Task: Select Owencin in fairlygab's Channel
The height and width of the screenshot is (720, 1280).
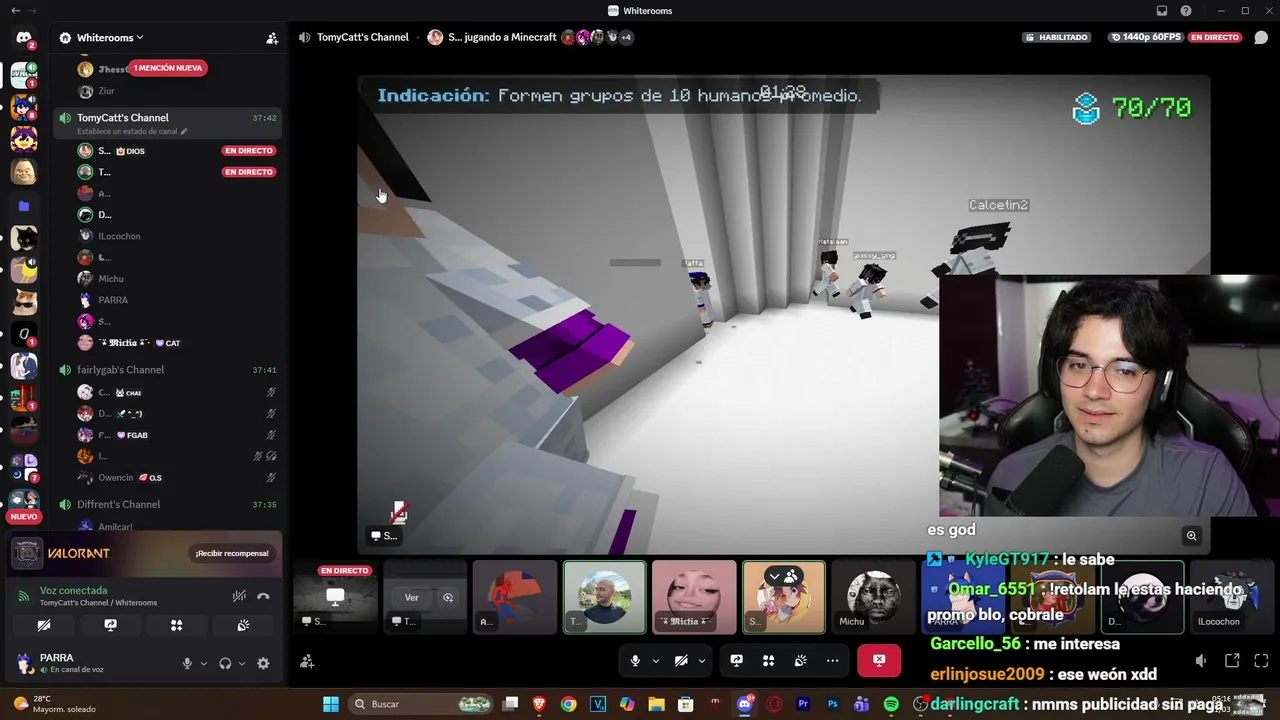Action: pyautogui.click(x=116, y=478)
